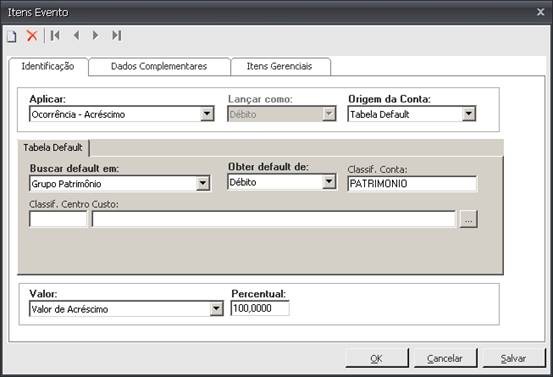
Task: Click the Percentual 100,0000 field
Action: tap(260, 308)
